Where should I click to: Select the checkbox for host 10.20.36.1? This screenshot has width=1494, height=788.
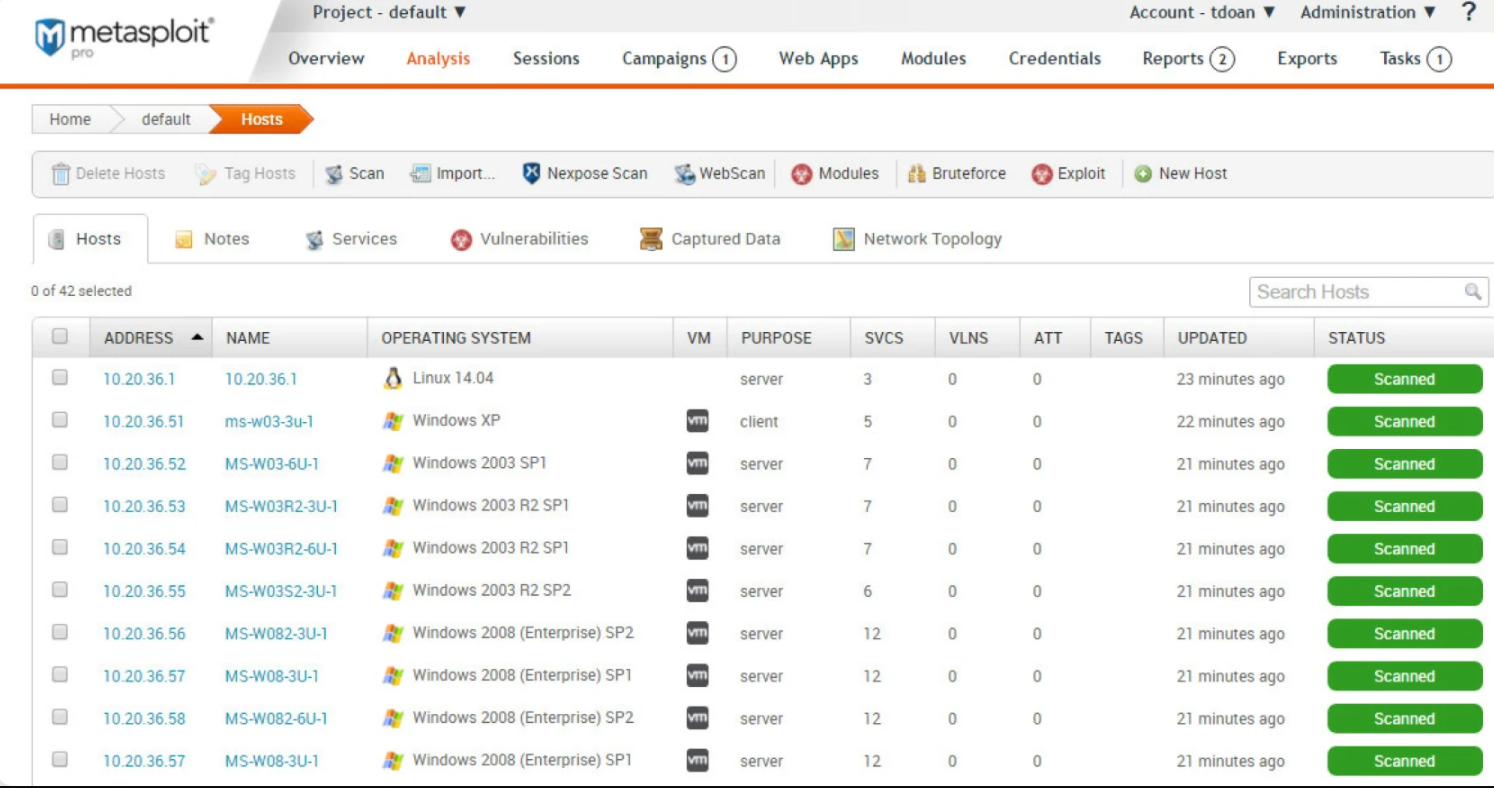tap(60, 378)
